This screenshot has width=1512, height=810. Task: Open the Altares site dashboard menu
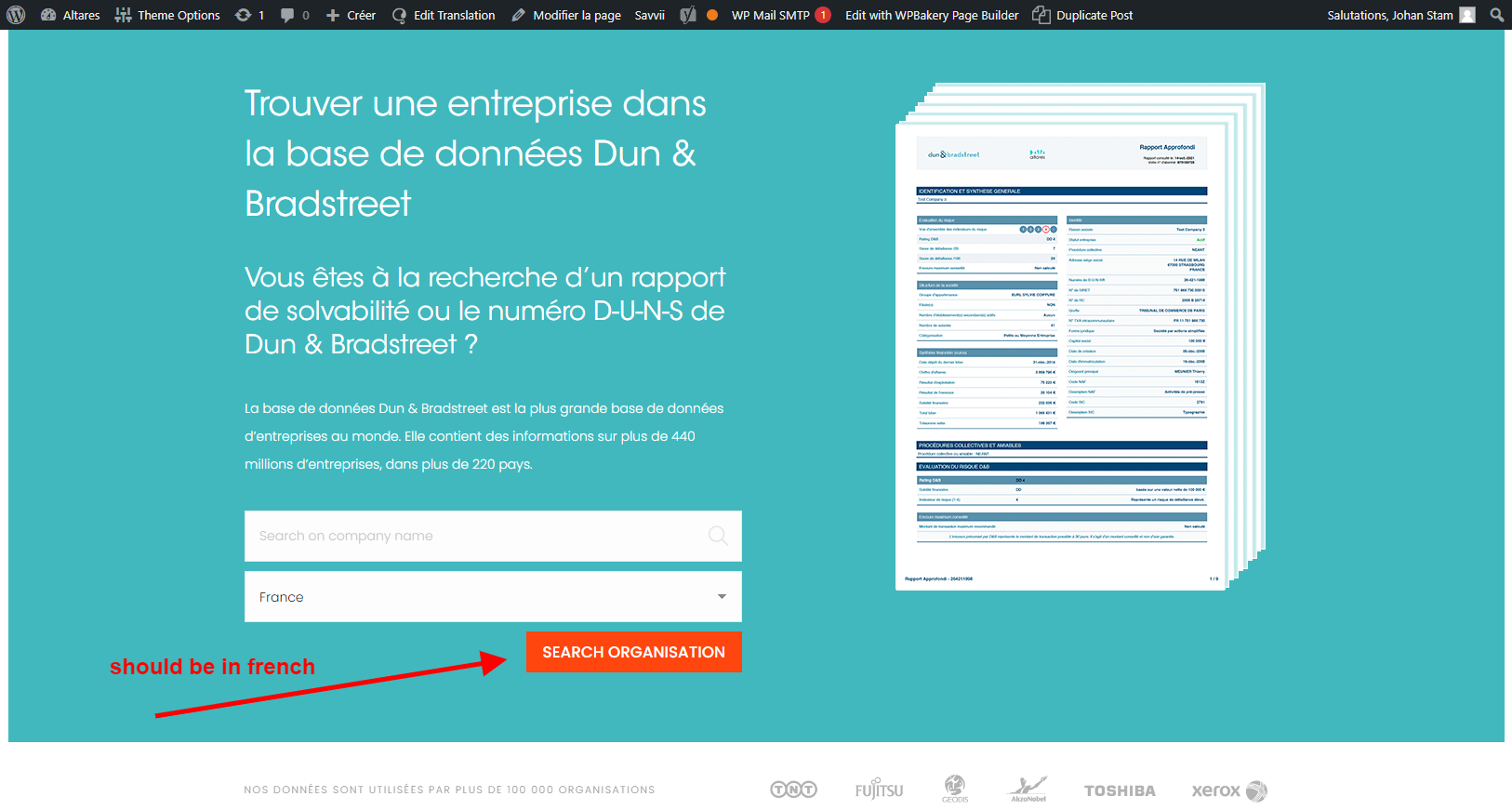[x=70, y=15]
